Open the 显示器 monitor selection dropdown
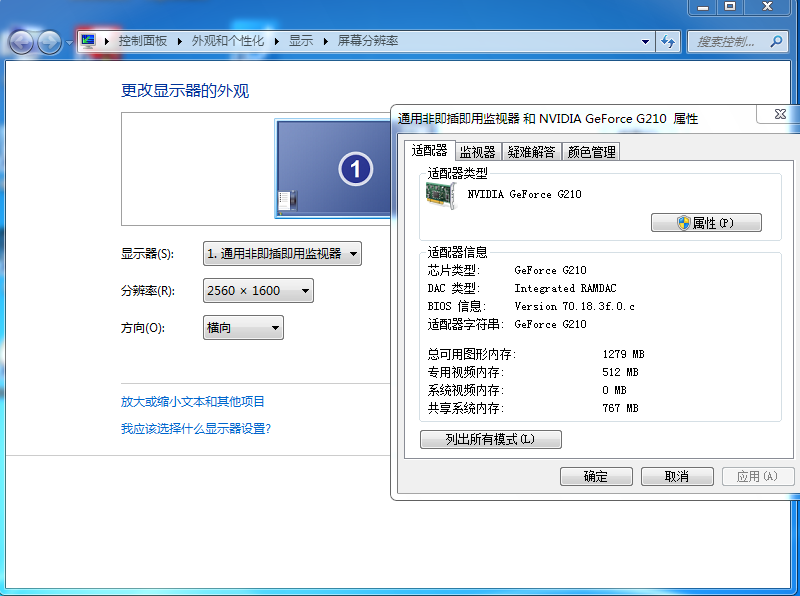800x596 pixels. pyautogui.click(x=282, y=254)
